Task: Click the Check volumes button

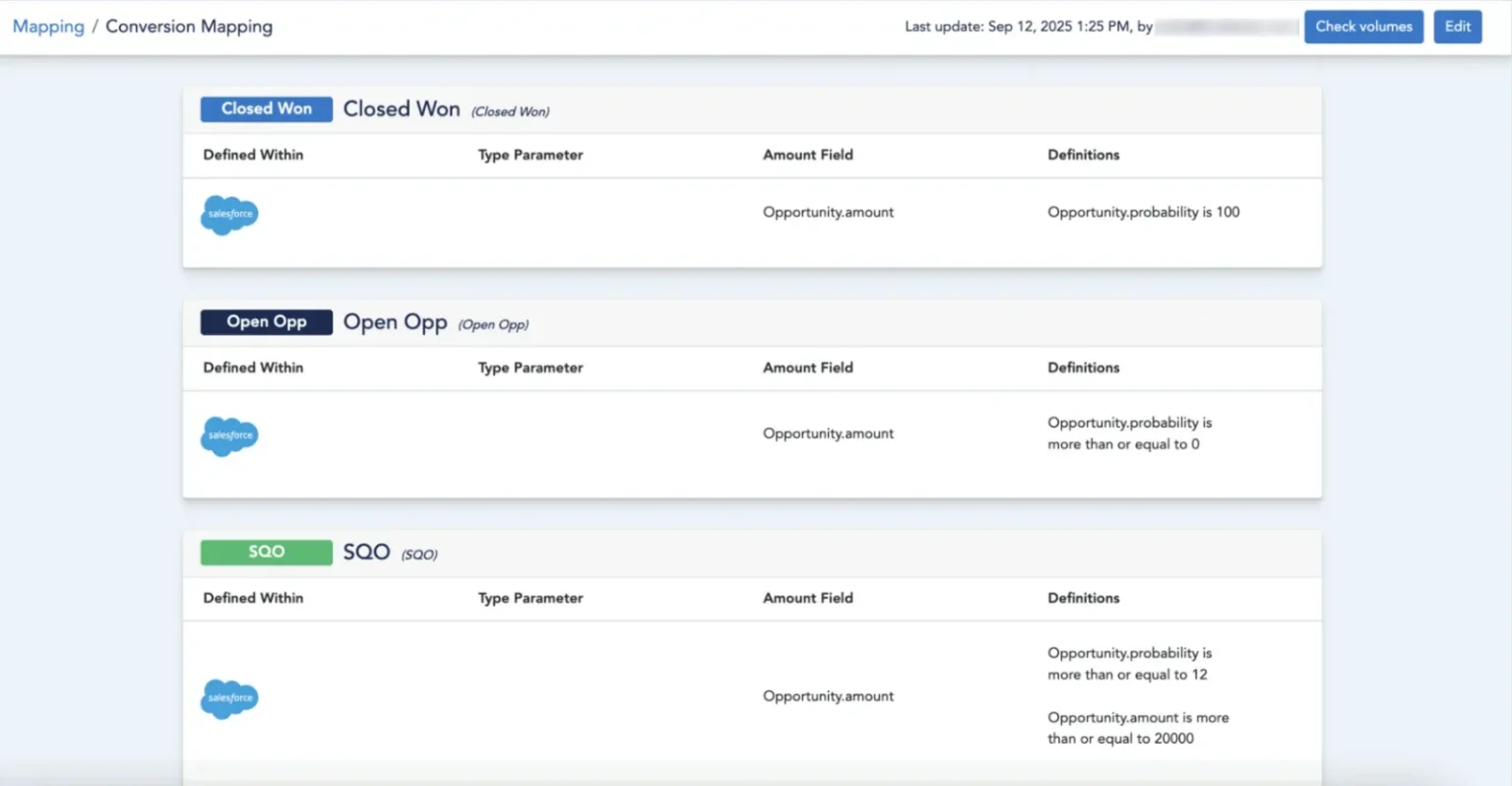Action: [1363, 27]
